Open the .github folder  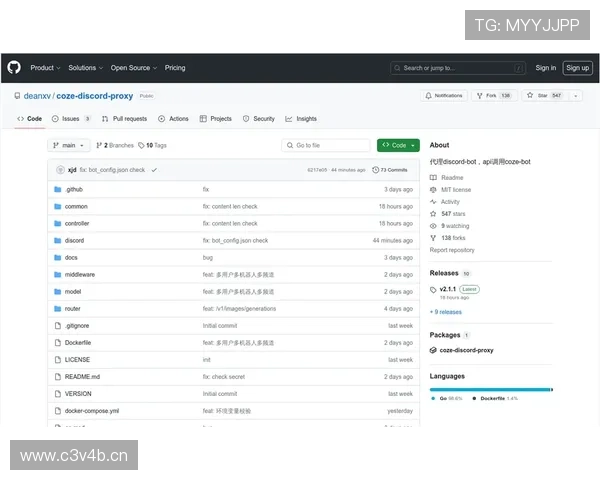click(x=74, y=189)
